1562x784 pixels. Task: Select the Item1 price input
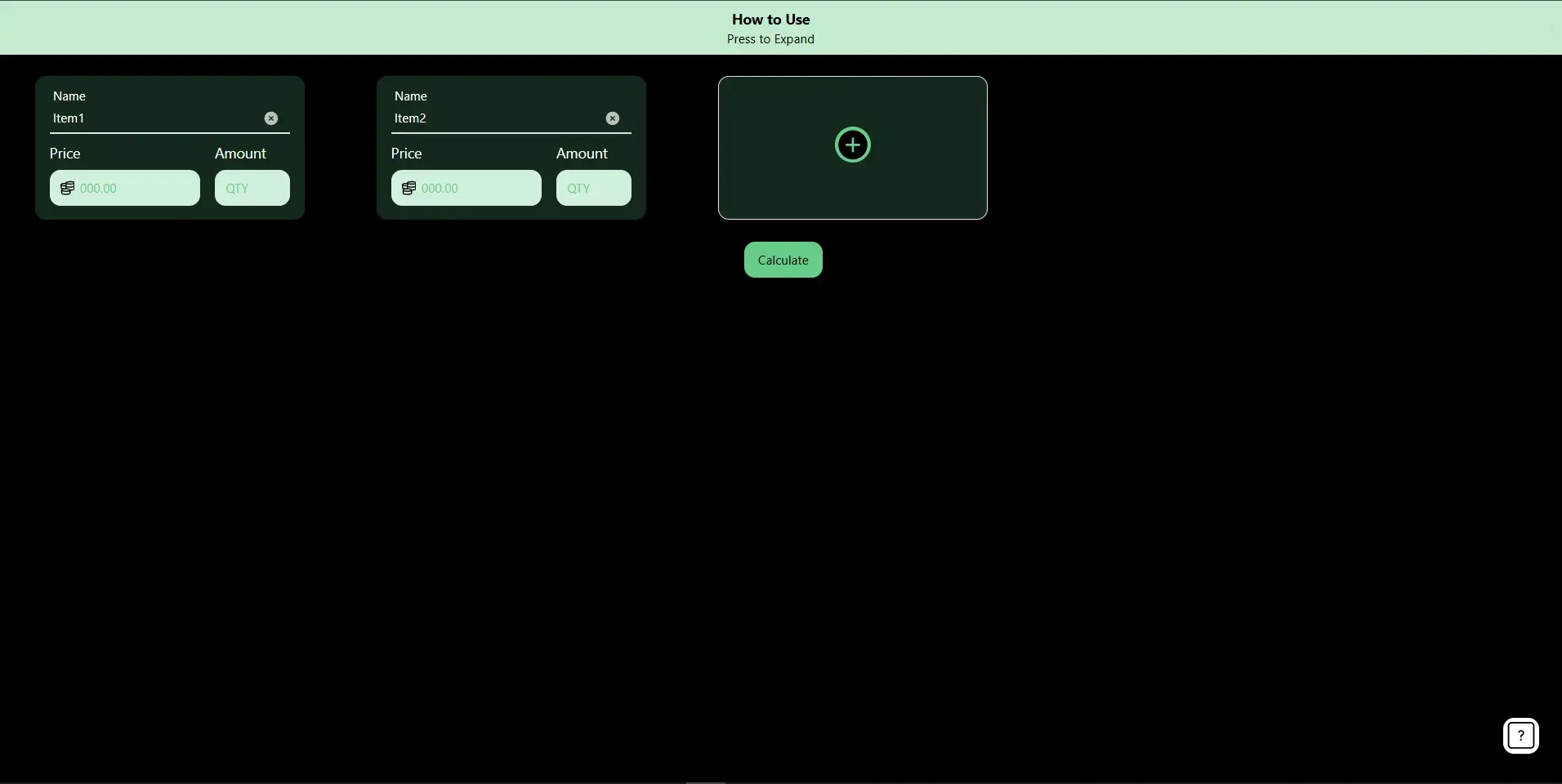click(x=135, y=189)
